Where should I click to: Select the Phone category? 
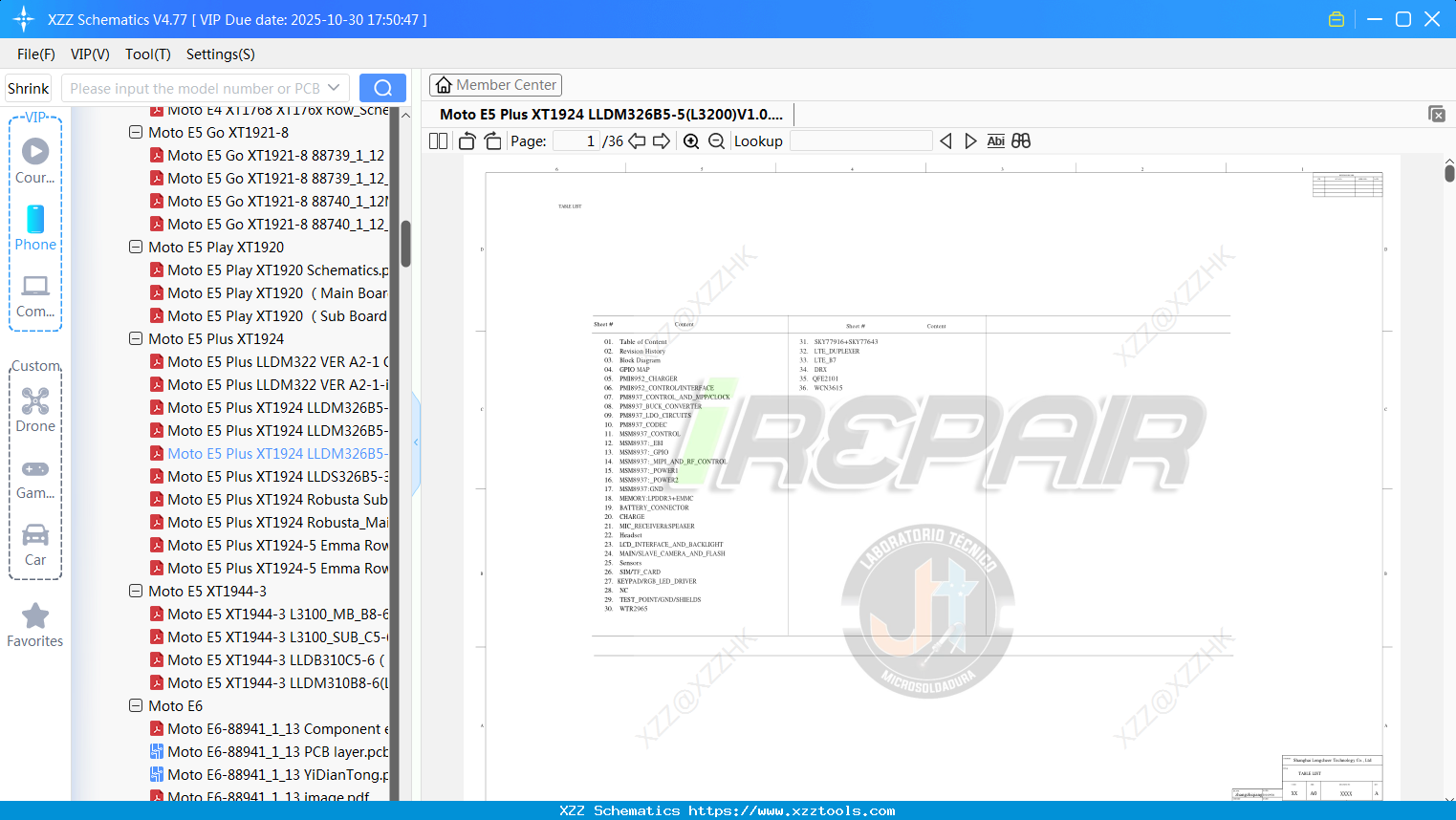click(x=35, y=229)
